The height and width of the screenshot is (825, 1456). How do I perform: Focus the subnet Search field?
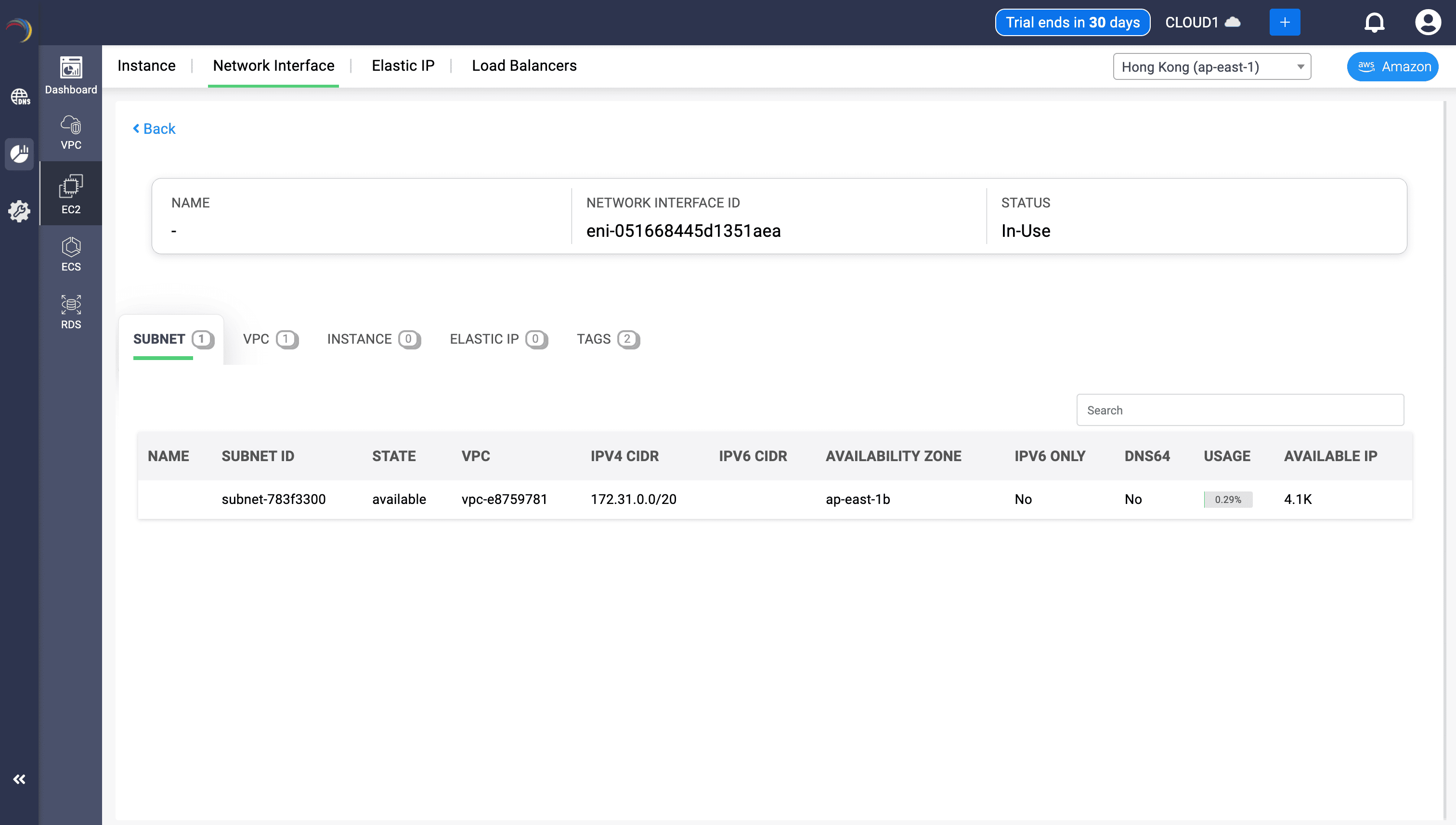coord(1239,410)
